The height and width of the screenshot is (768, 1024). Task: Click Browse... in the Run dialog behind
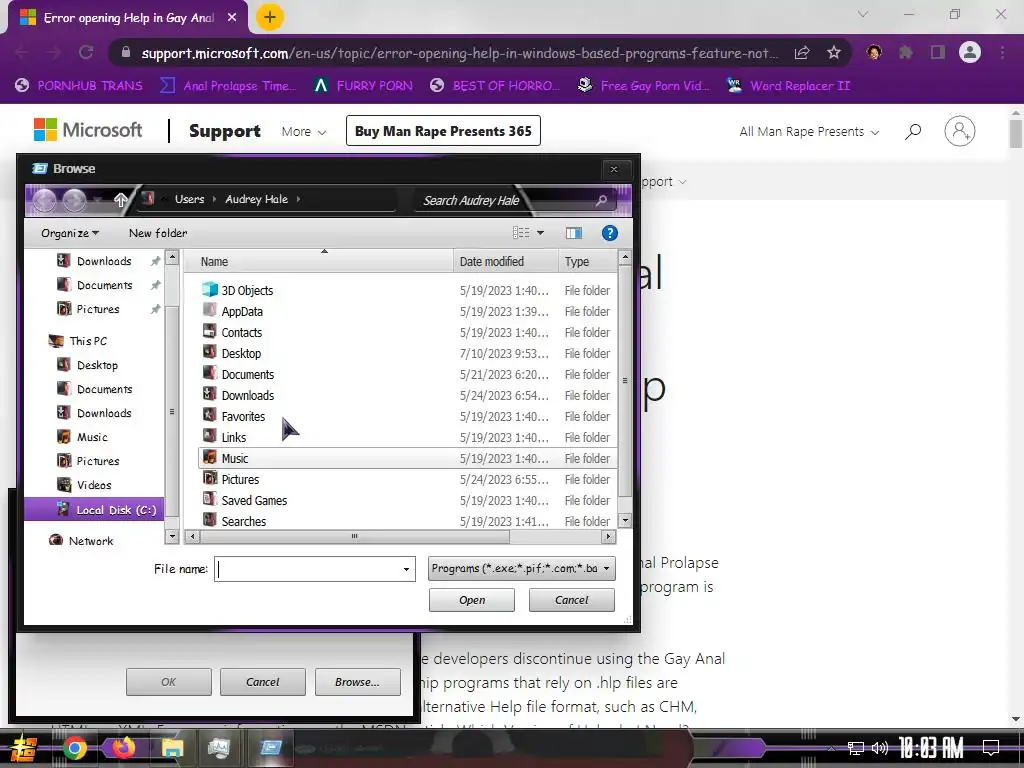tap(357, 682)
